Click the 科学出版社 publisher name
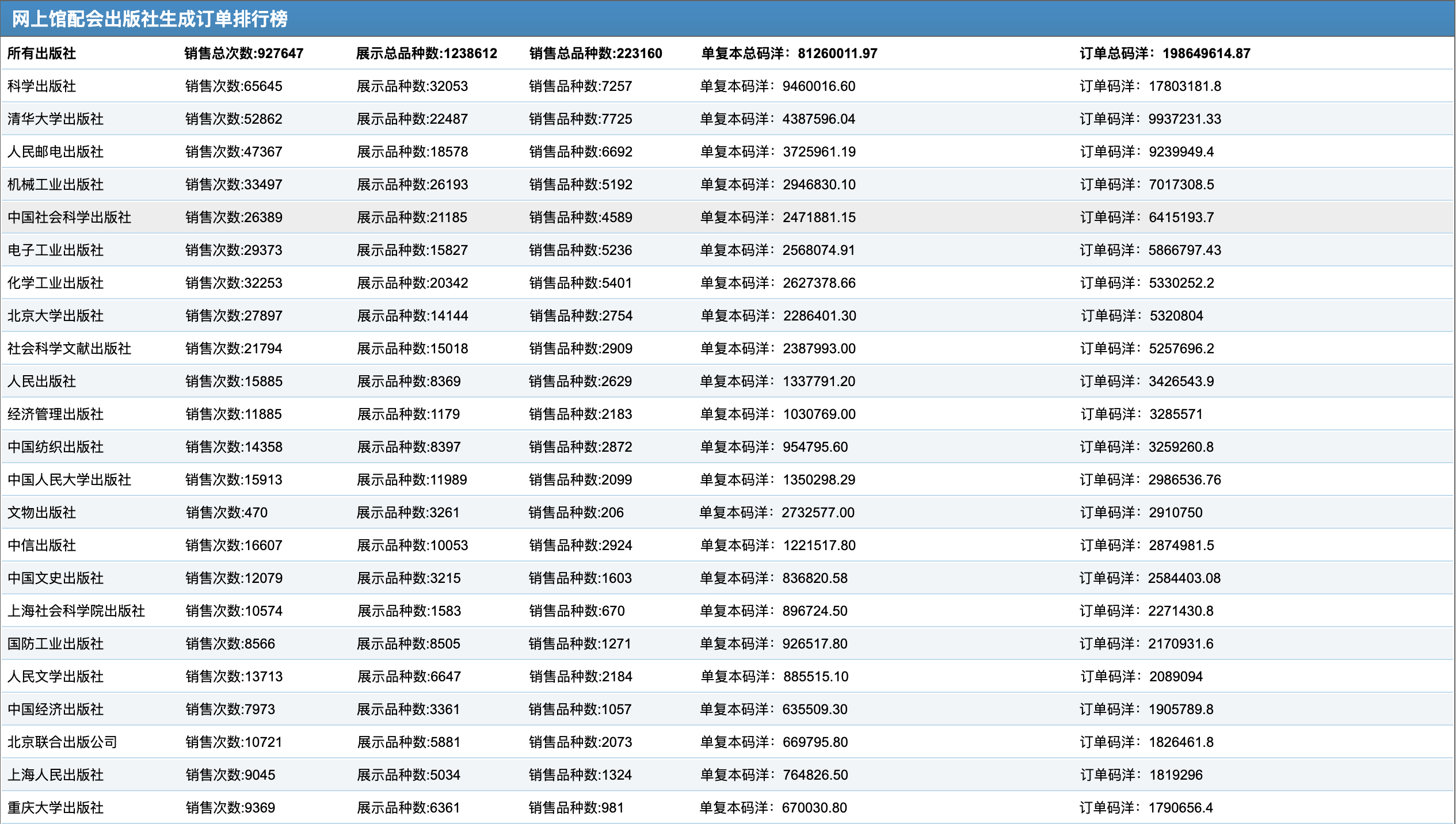The width and height of the screenshot is (1456, 824). [x=41, y=86]
